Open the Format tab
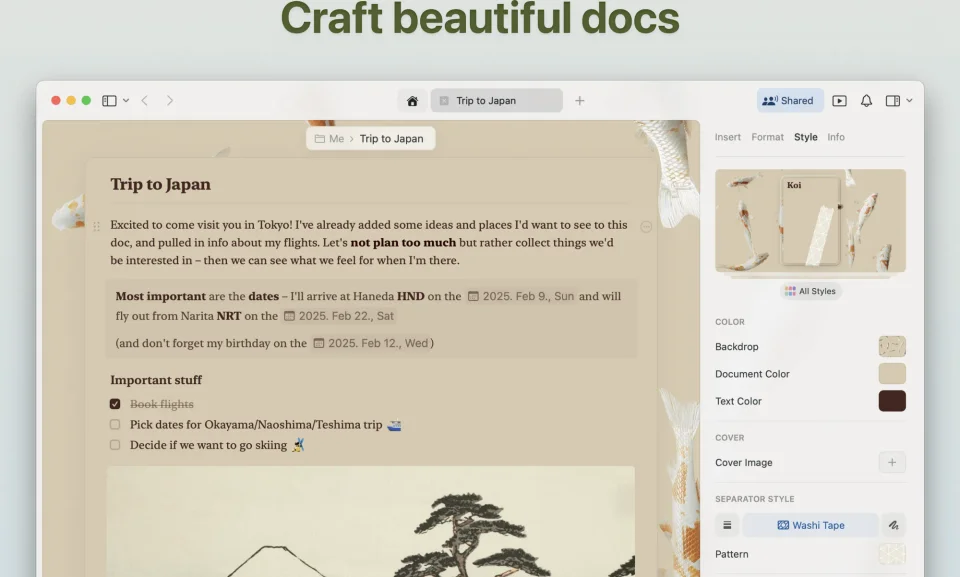 (767, 137)
